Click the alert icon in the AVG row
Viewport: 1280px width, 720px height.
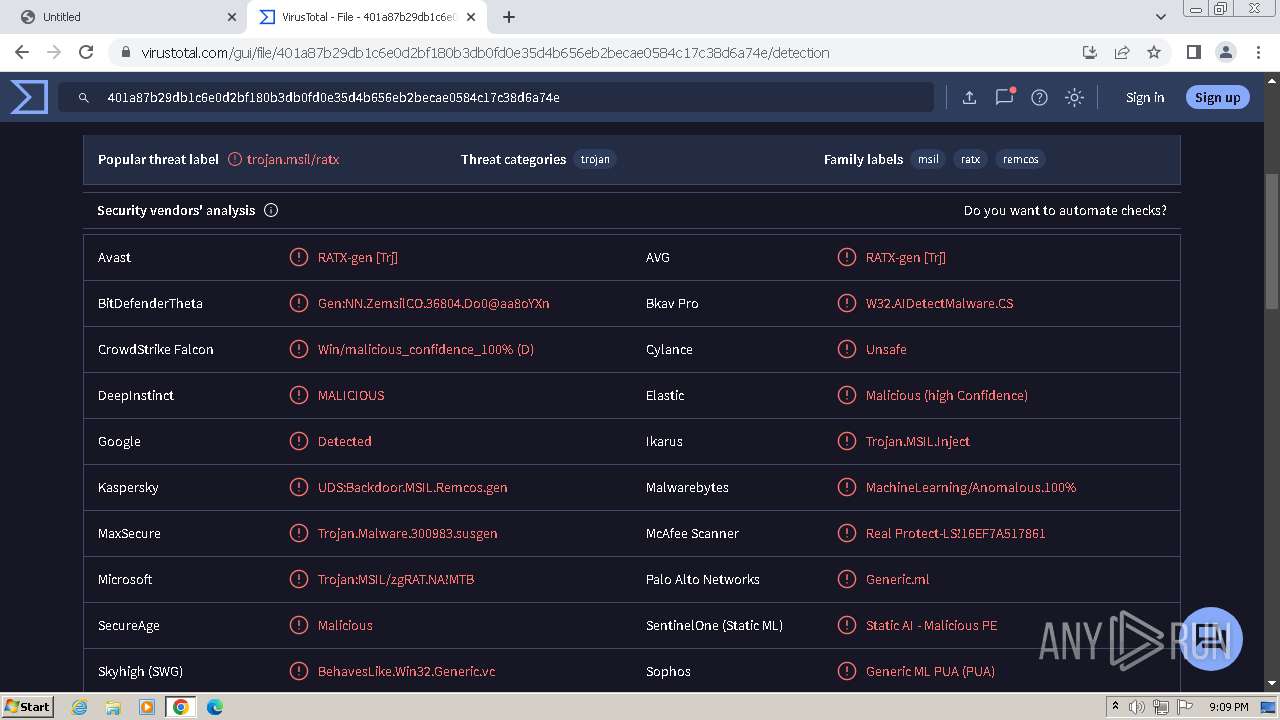point(847,257)
